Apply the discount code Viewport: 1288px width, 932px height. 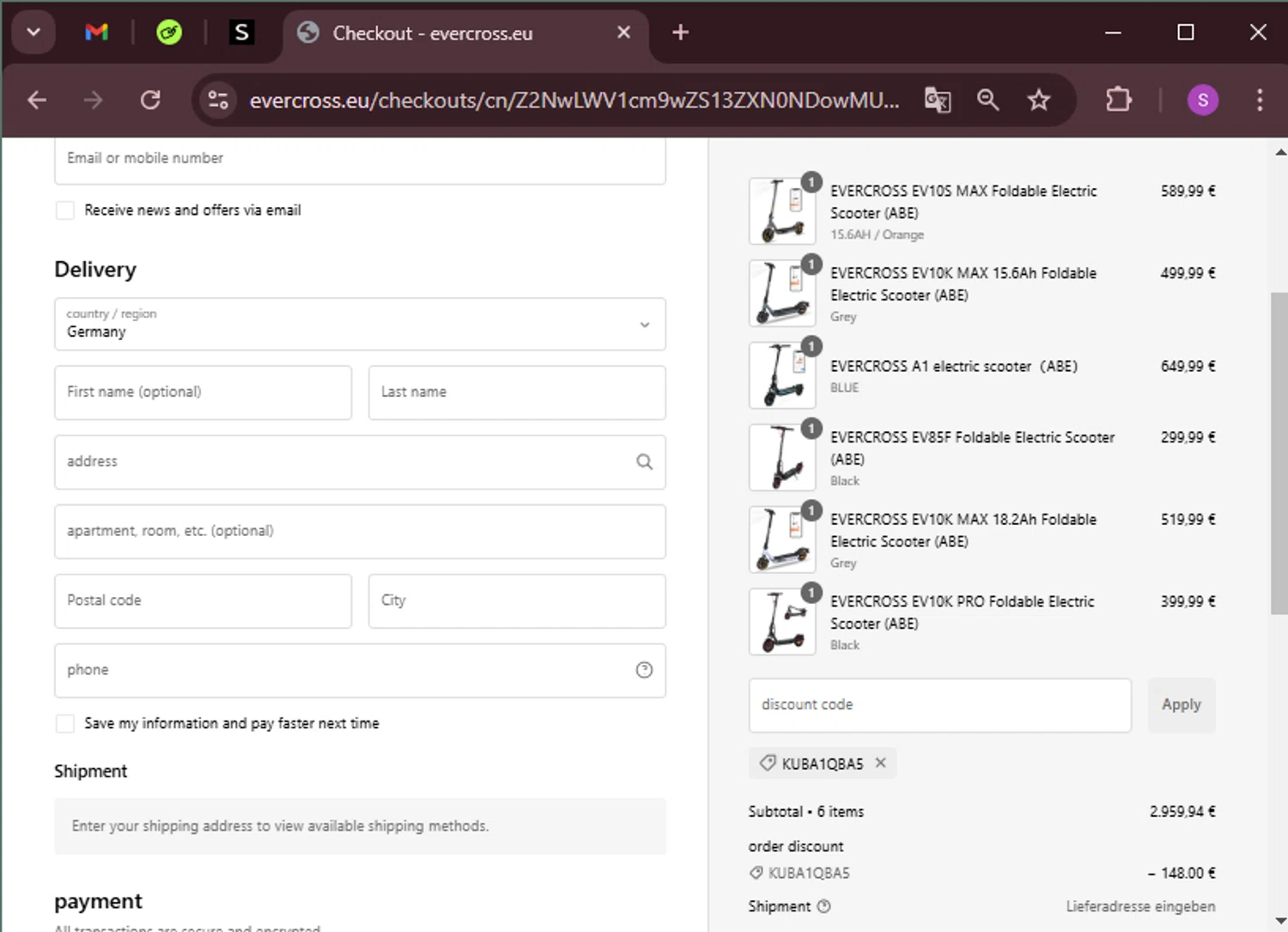point(1182,705)
